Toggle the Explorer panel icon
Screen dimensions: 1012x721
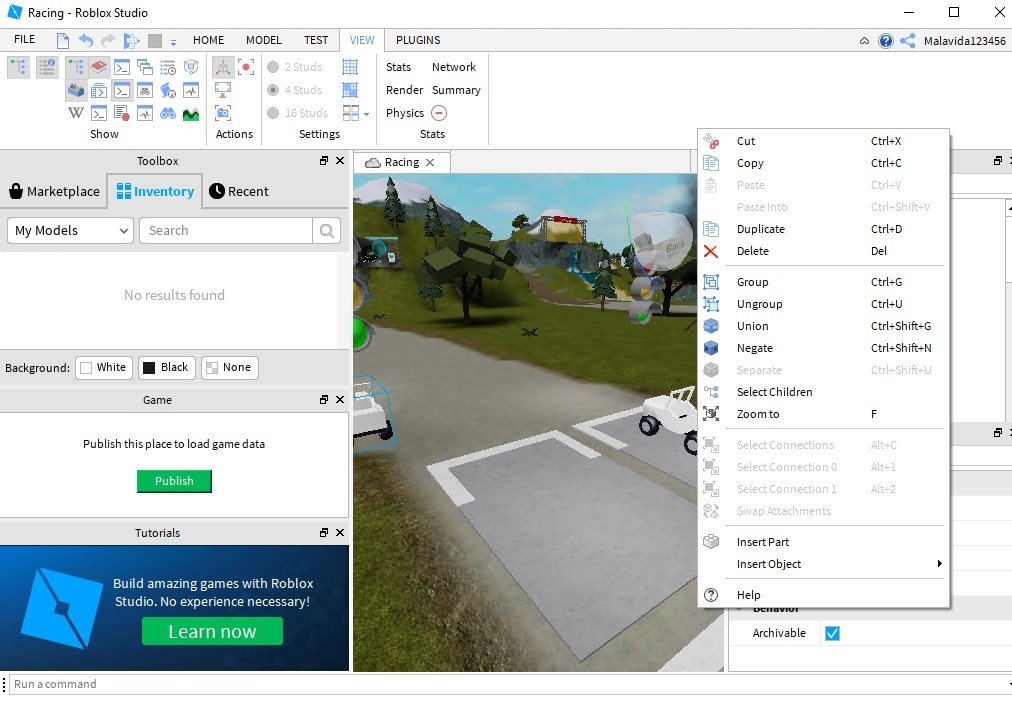18,67
